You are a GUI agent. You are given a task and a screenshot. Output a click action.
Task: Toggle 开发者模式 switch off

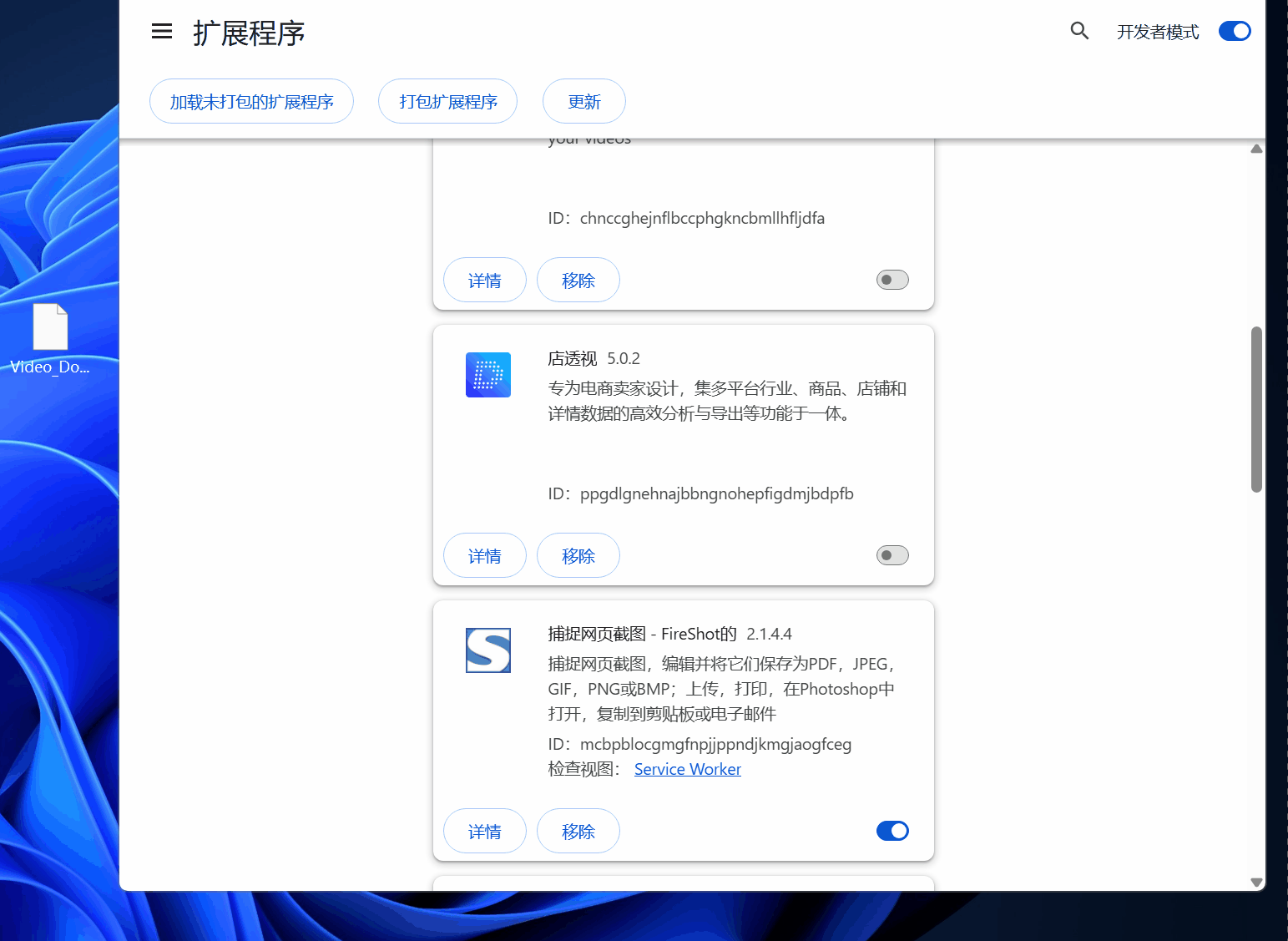click(1234, 31)
